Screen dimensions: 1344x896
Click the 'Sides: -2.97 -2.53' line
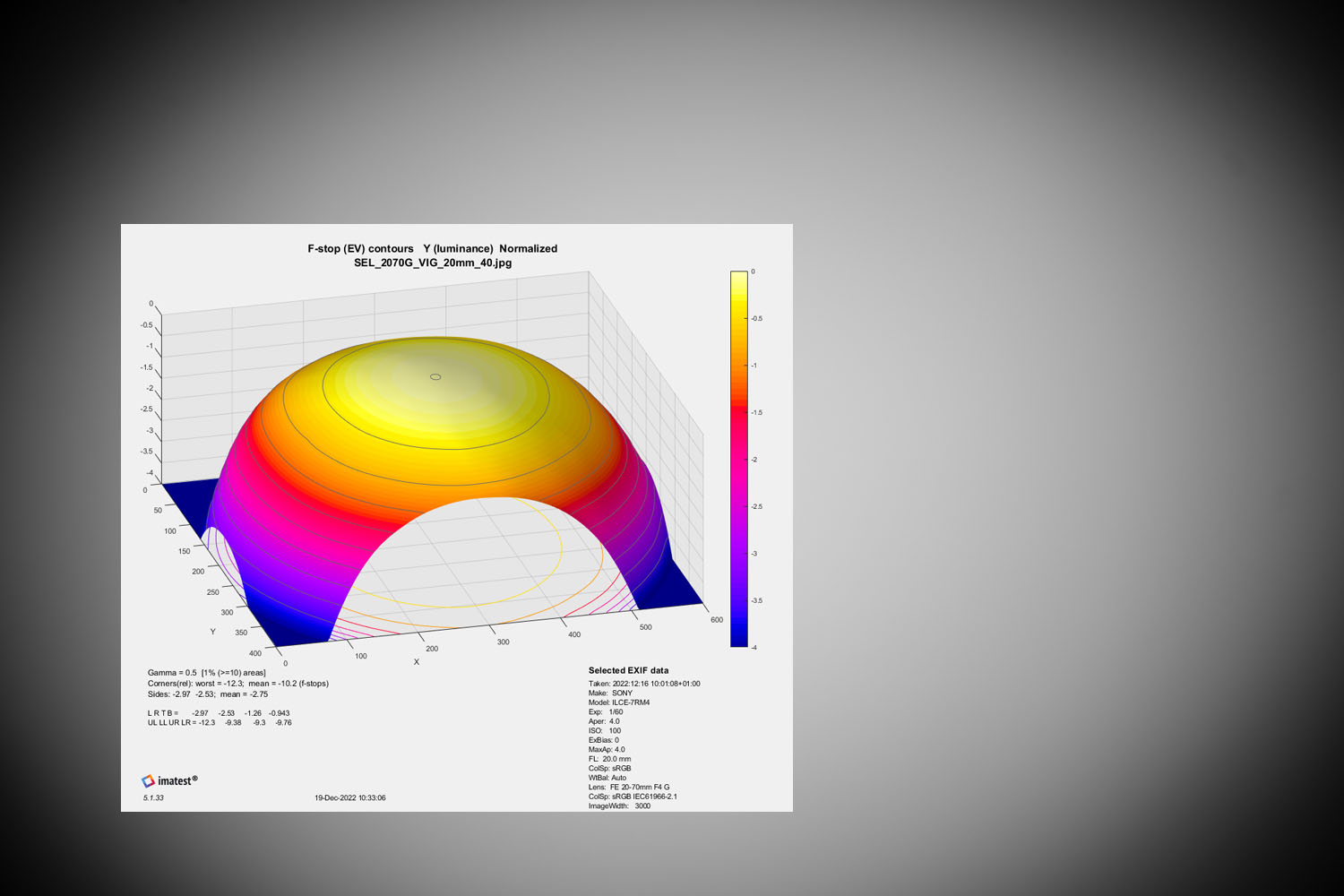click(207, 694)
